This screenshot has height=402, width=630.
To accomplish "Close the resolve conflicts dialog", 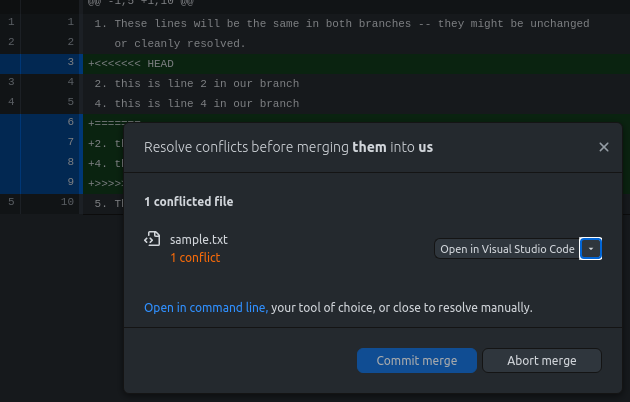I will click(x=603, y=147).
